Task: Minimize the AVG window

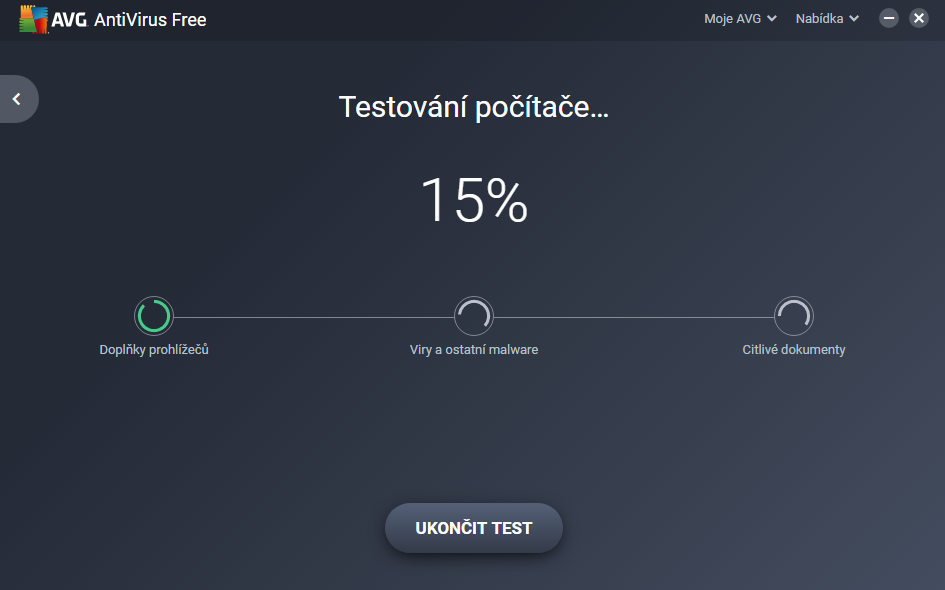Action: 888,18
